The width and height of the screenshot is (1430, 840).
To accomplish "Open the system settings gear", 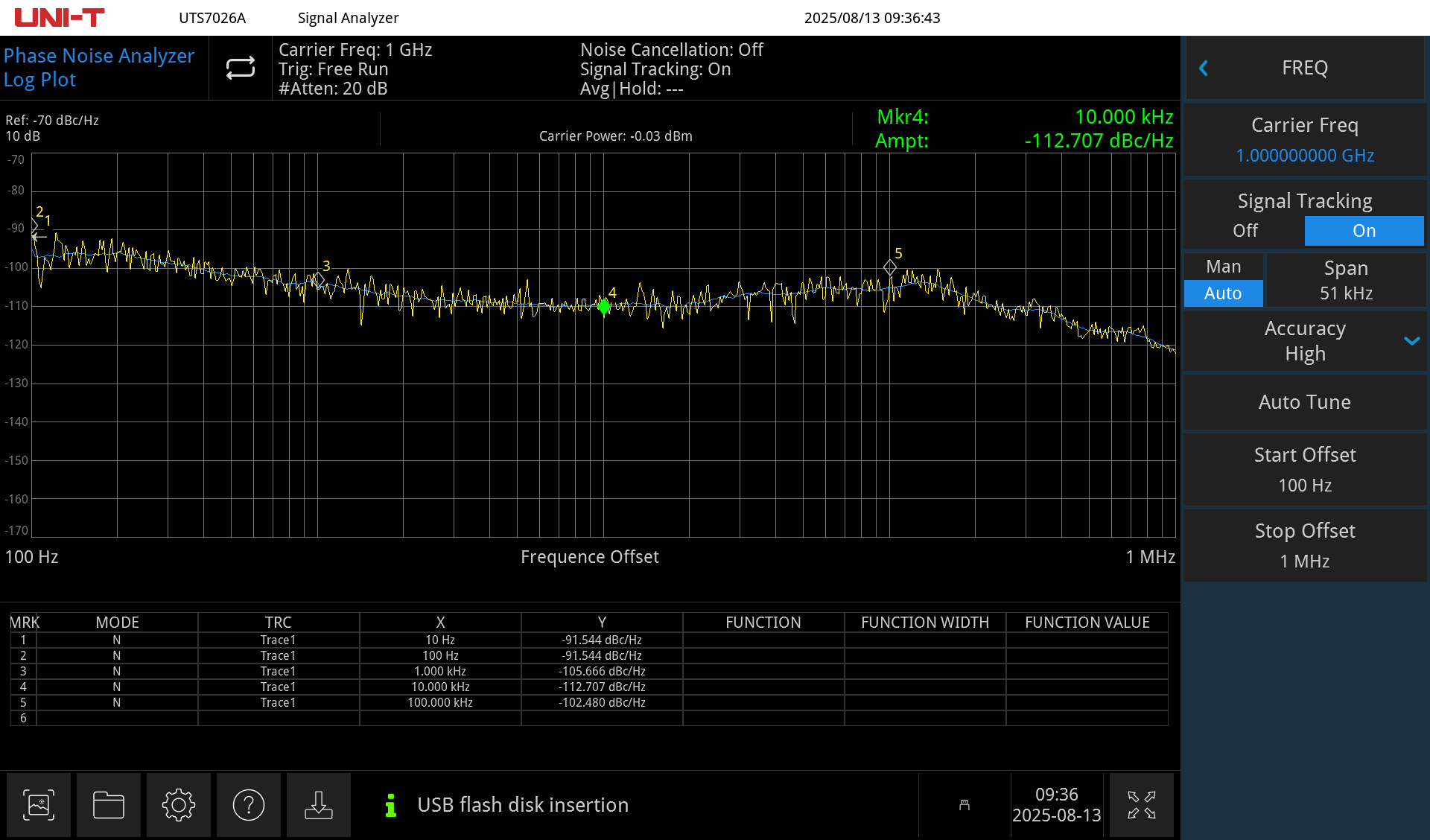I will point(179,805).
